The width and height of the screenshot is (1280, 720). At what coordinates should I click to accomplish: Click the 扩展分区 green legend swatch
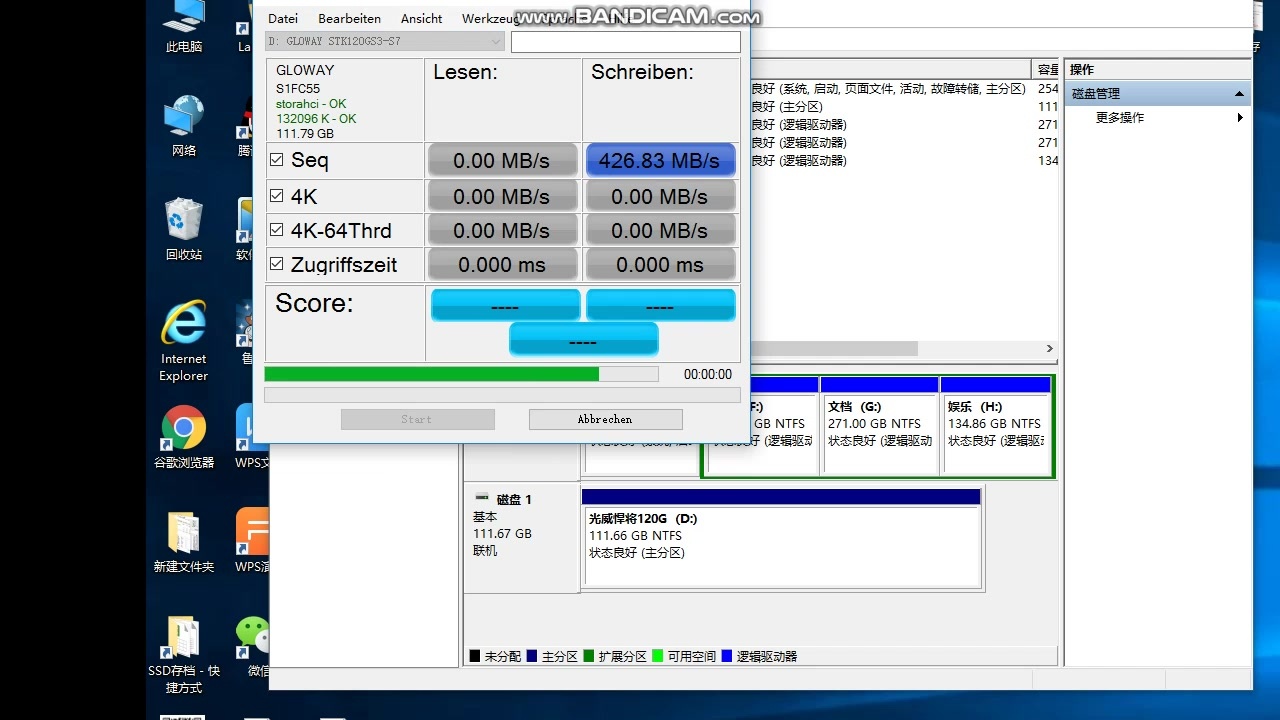click(x=589, y=656)
